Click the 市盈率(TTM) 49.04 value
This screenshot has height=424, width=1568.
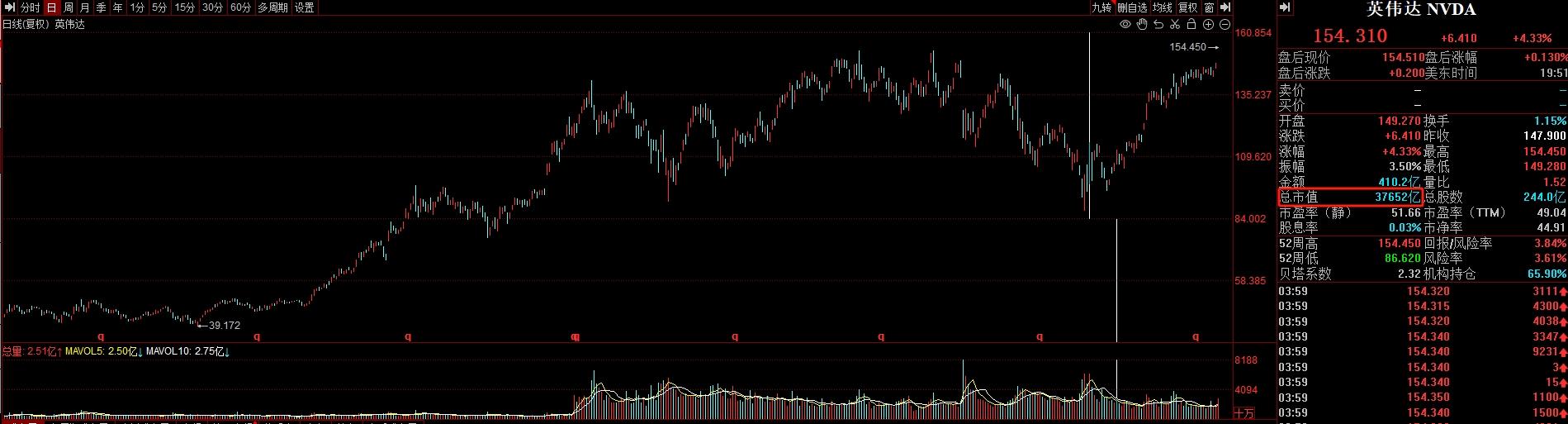point(1551,213)
